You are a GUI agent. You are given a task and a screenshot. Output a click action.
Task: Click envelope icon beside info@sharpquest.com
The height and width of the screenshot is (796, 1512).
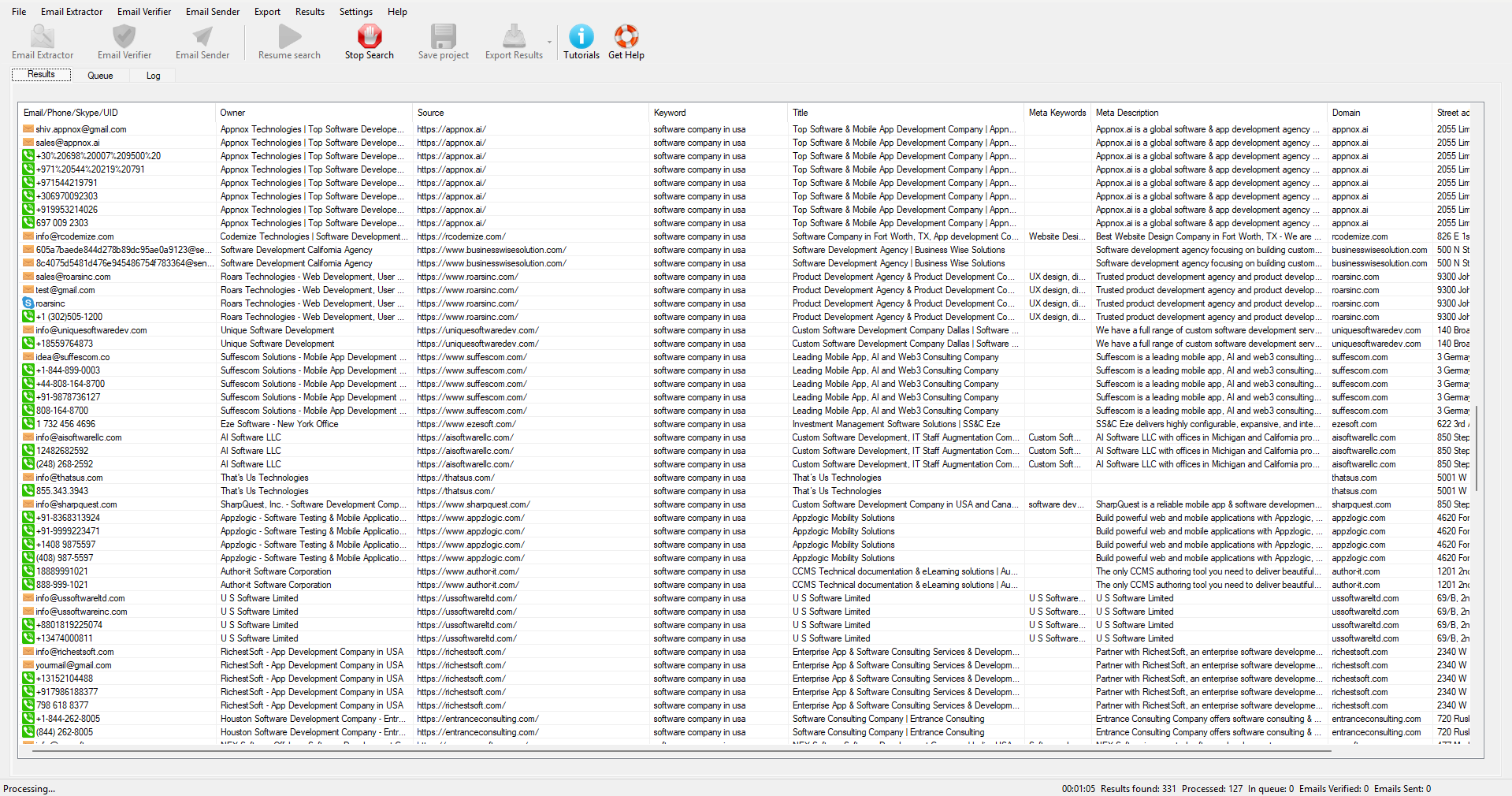pyautogui.click(x=28, y=504)
